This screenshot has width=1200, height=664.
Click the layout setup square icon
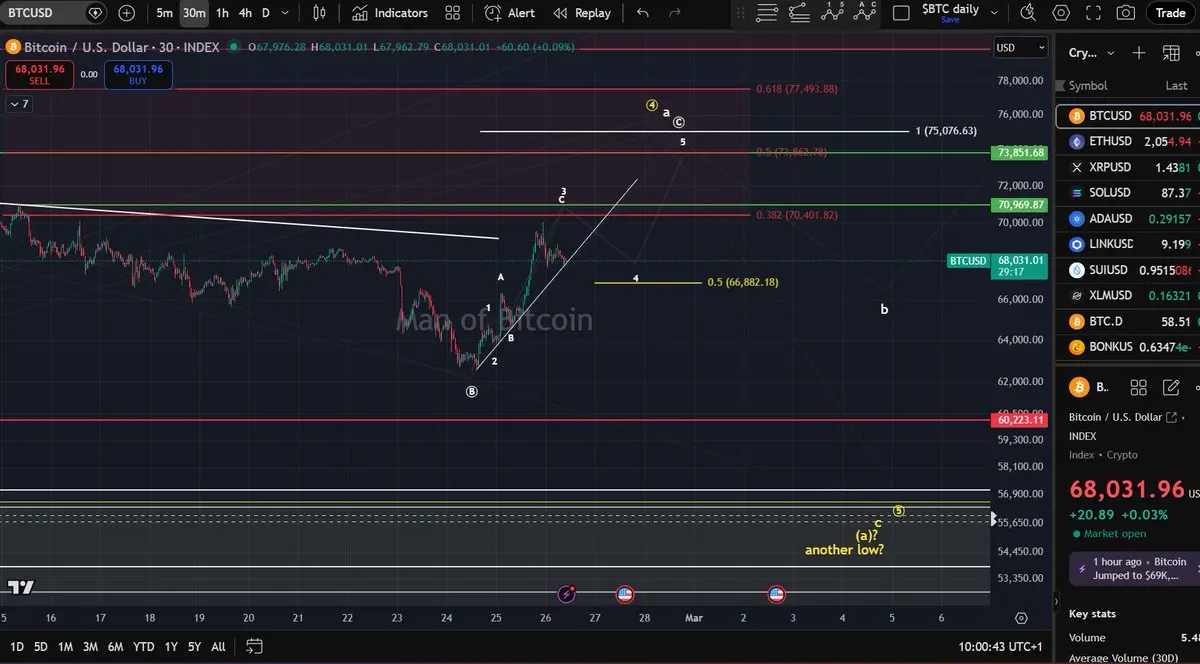(901, 13)
